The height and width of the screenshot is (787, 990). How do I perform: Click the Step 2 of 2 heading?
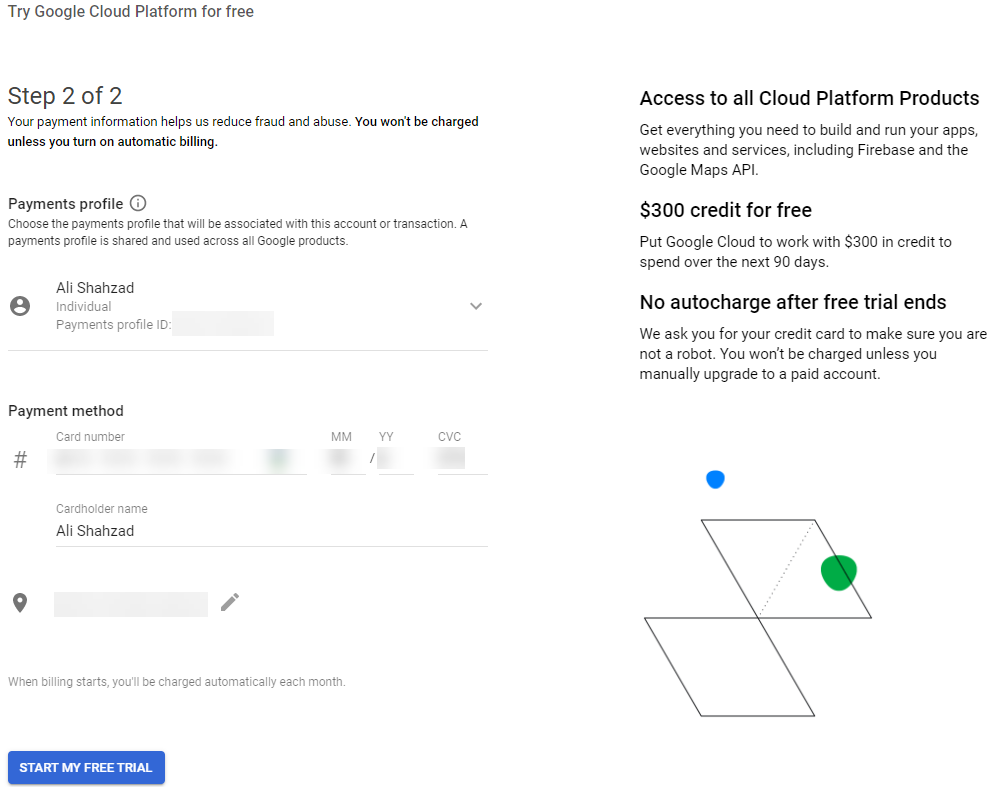tap(65, 96)
